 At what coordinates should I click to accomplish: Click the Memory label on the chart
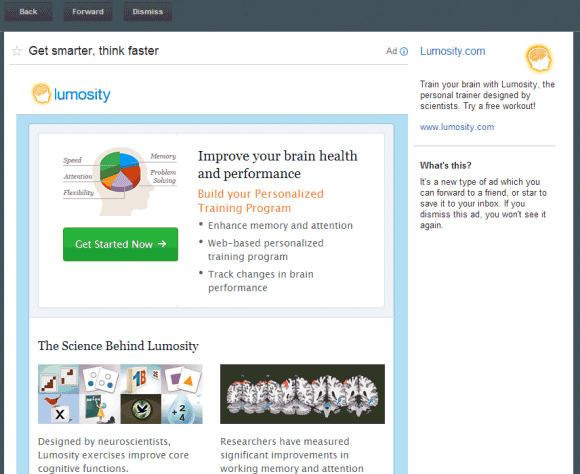click(163, 156)
